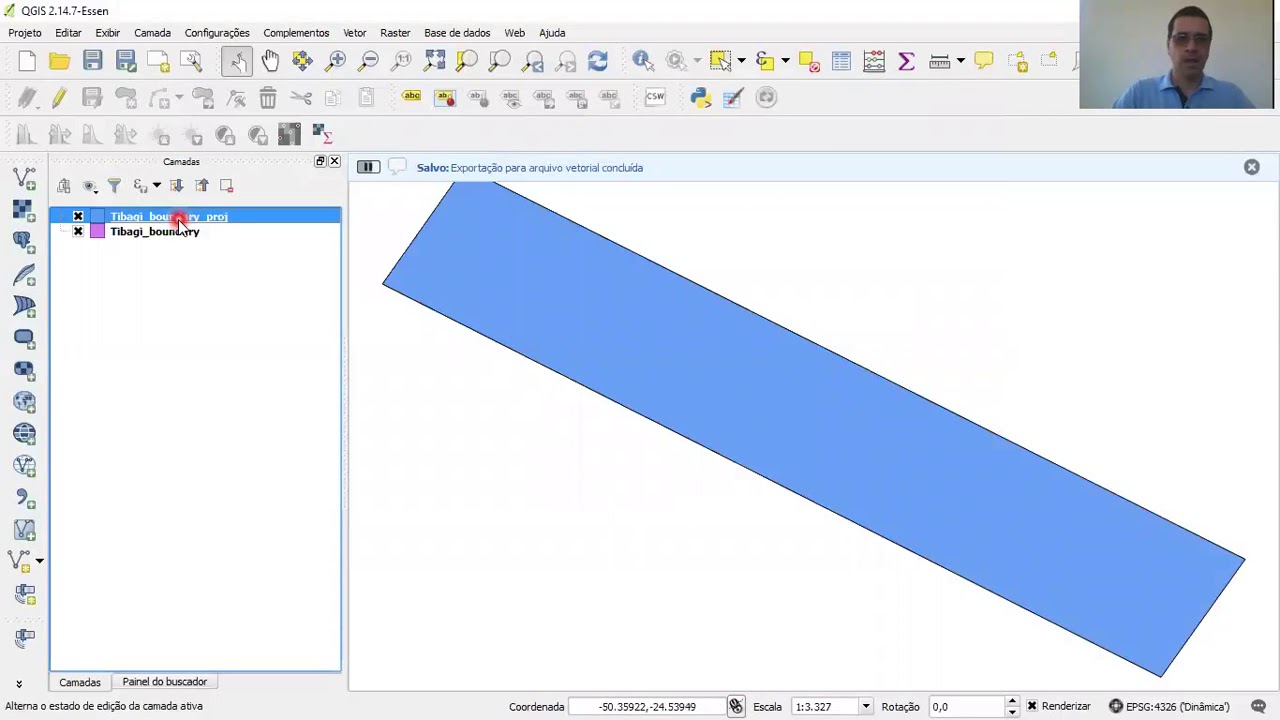Click the yellow abc layer labeling icon
Image resolution: width=1280 pixels, height=720 pixels.
[x=412, y=97]
